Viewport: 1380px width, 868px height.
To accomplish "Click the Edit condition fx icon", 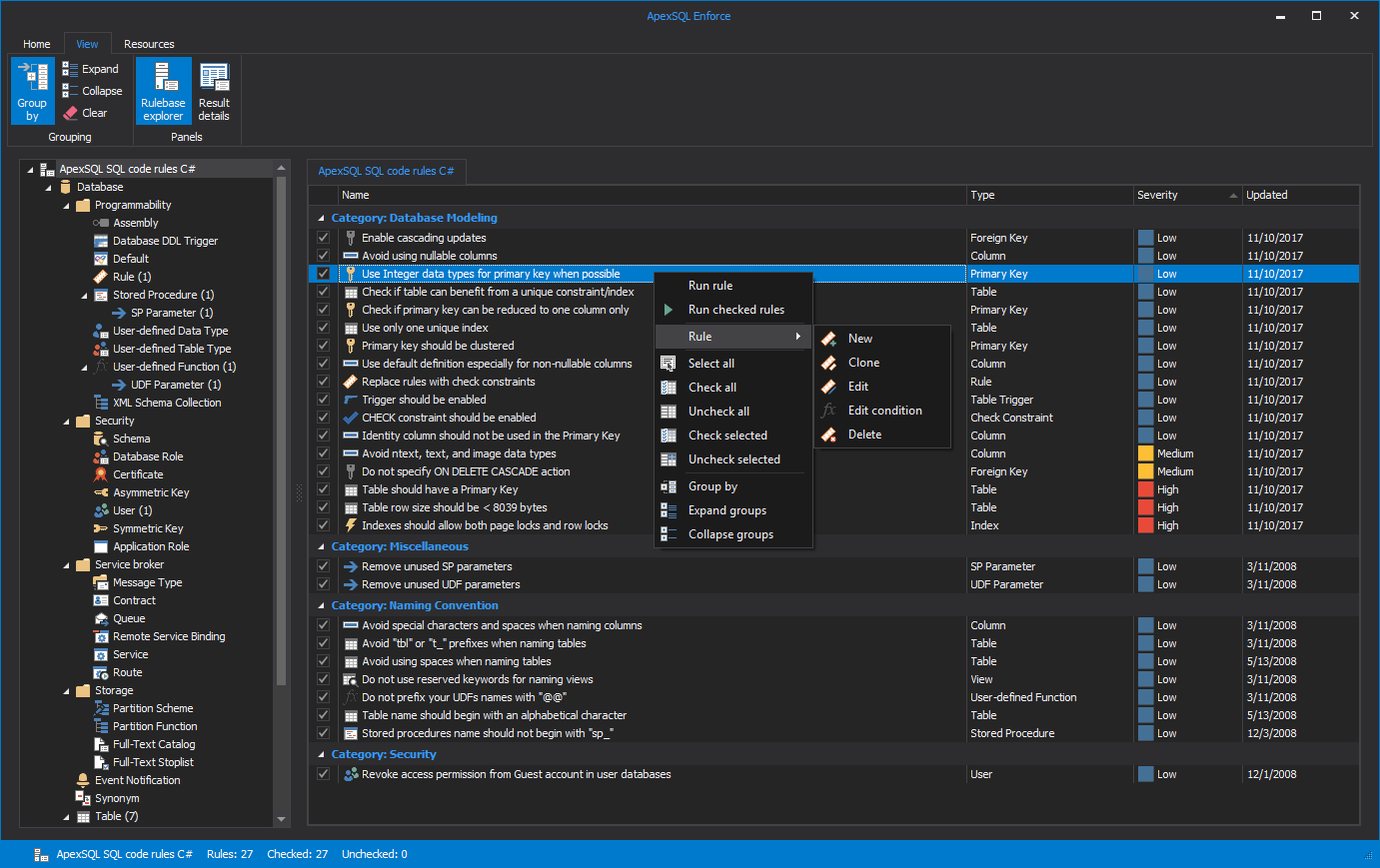I will (x=829, y=411).
